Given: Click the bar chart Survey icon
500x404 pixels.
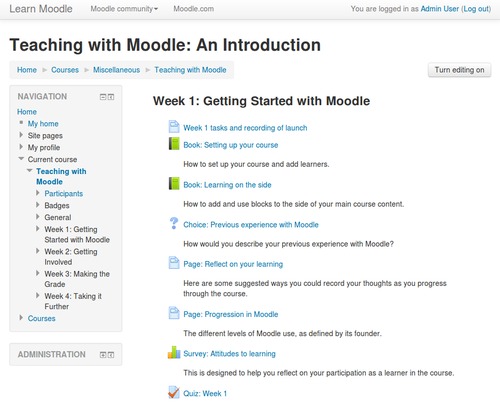Looking at the screenshot, I should pos(174,353).
